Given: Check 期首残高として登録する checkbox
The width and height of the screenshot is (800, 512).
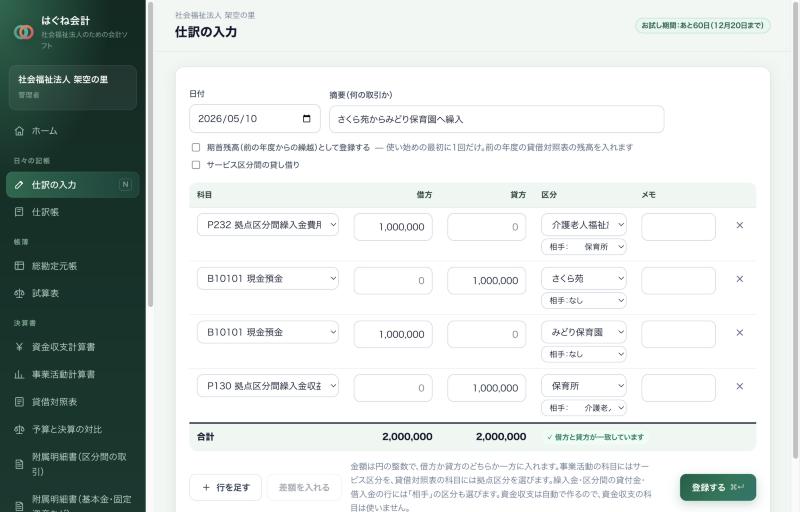Looking at the screenshot, I should click(195, 147).
